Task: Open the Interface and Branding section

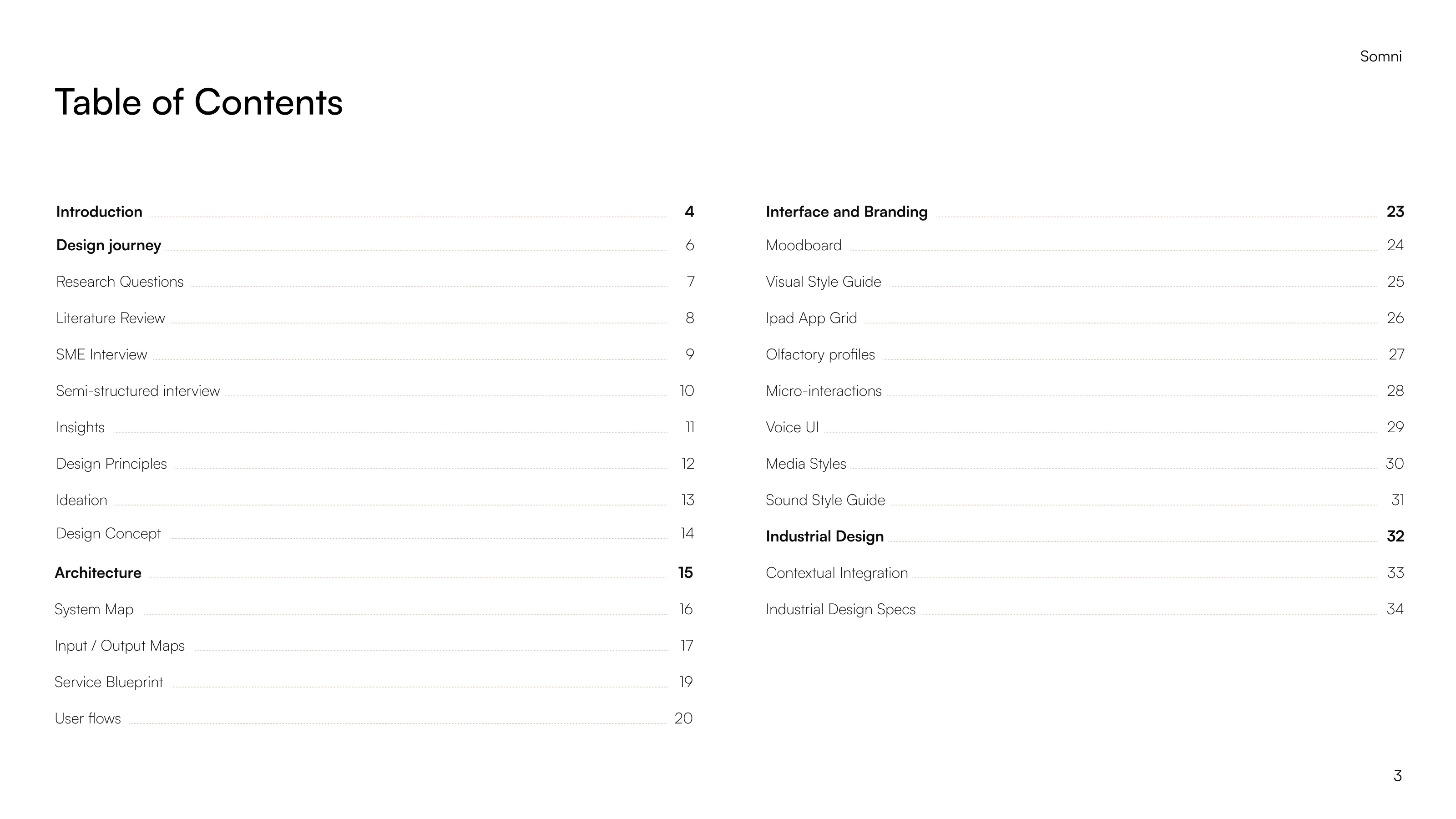Action: point(847,212)
